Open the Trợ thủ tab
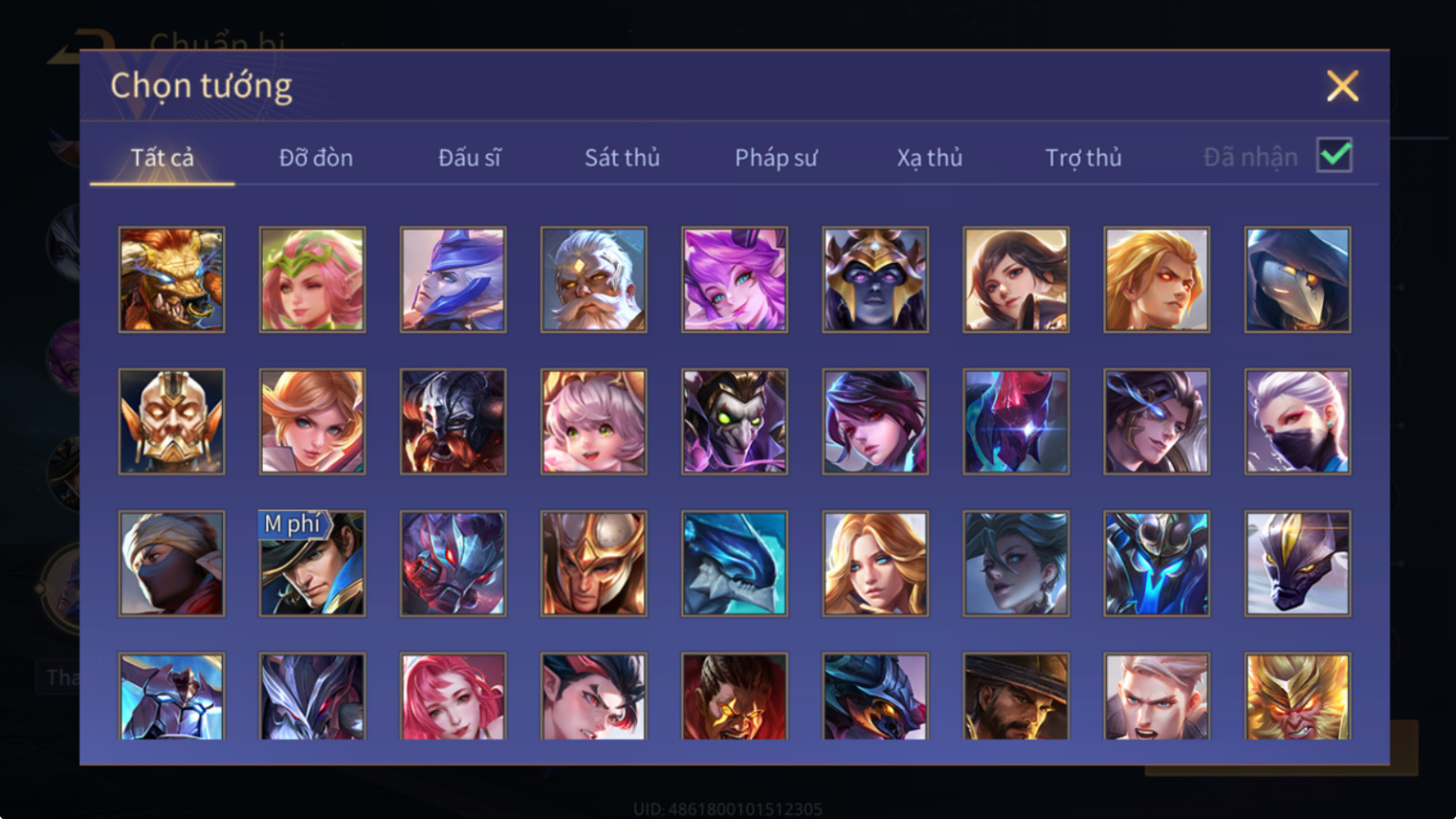The image size is (1456, 819). point(1084,158)
